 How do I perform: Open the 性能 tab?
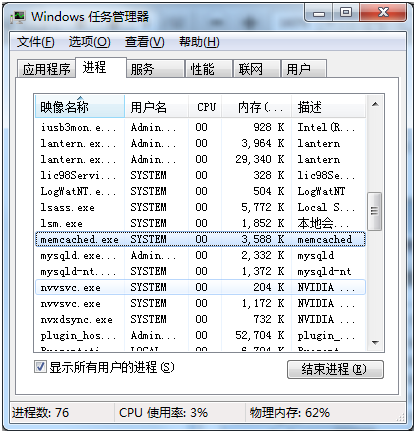209,69
